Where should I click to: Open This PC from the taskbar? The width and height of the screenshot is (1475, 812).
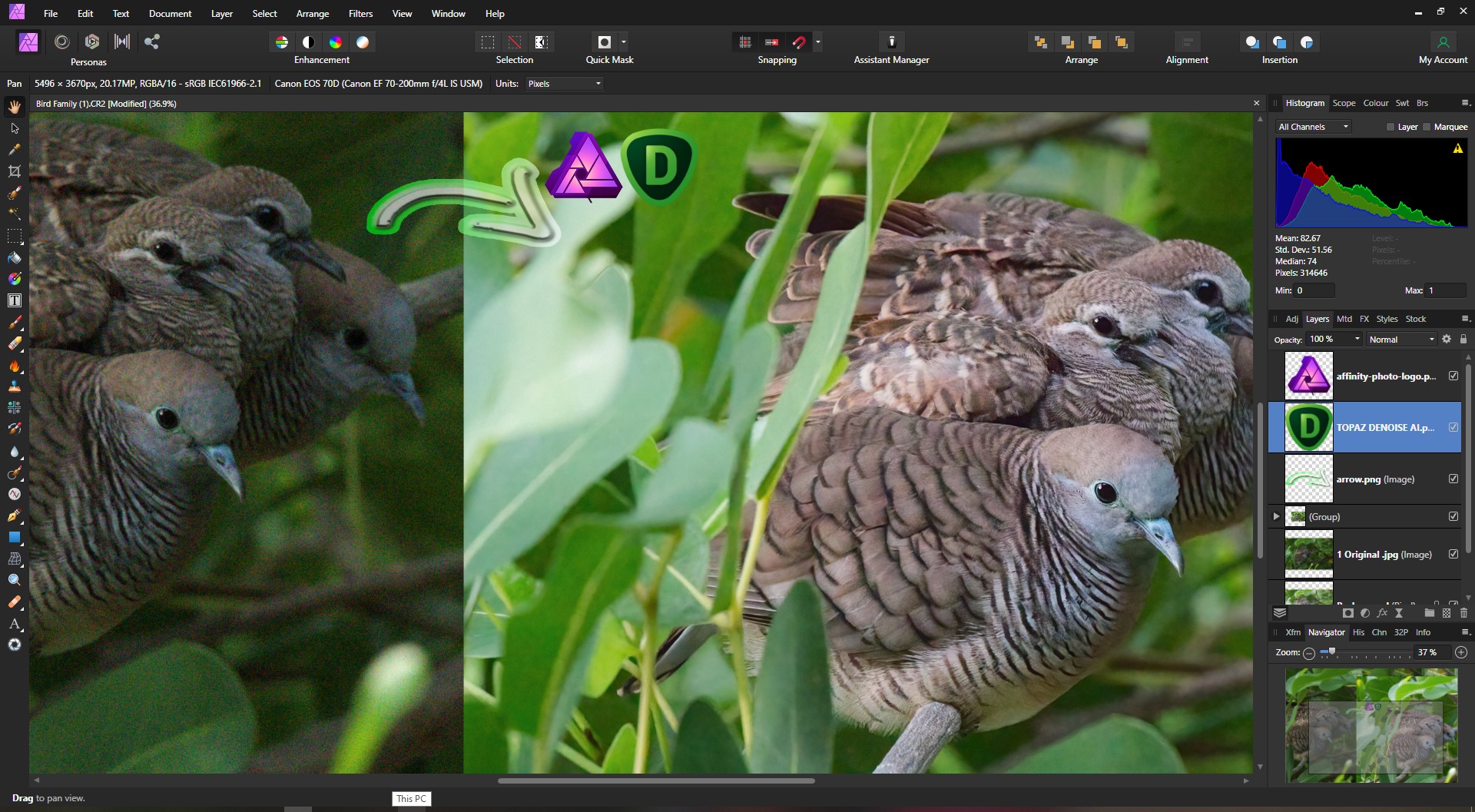[411, 799]
